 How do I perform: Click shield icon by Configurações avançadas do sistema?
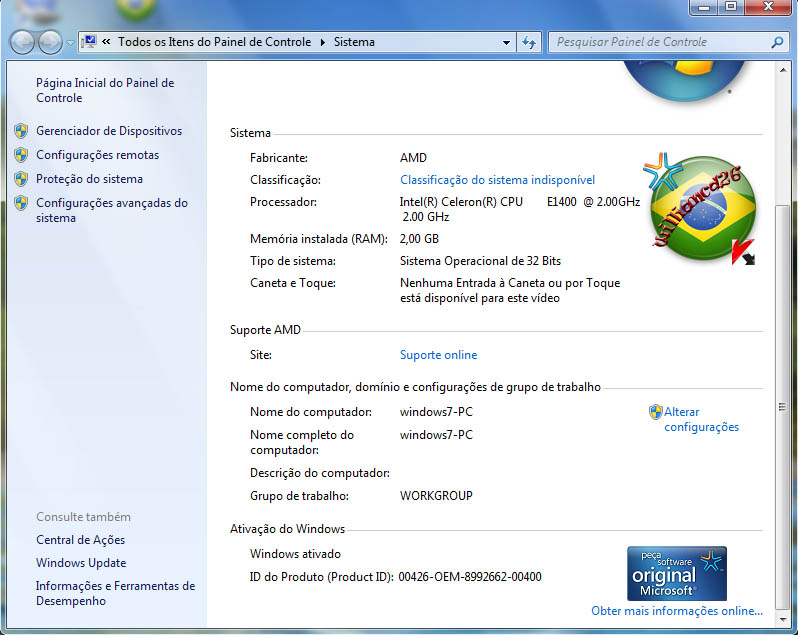click(21, 203)
